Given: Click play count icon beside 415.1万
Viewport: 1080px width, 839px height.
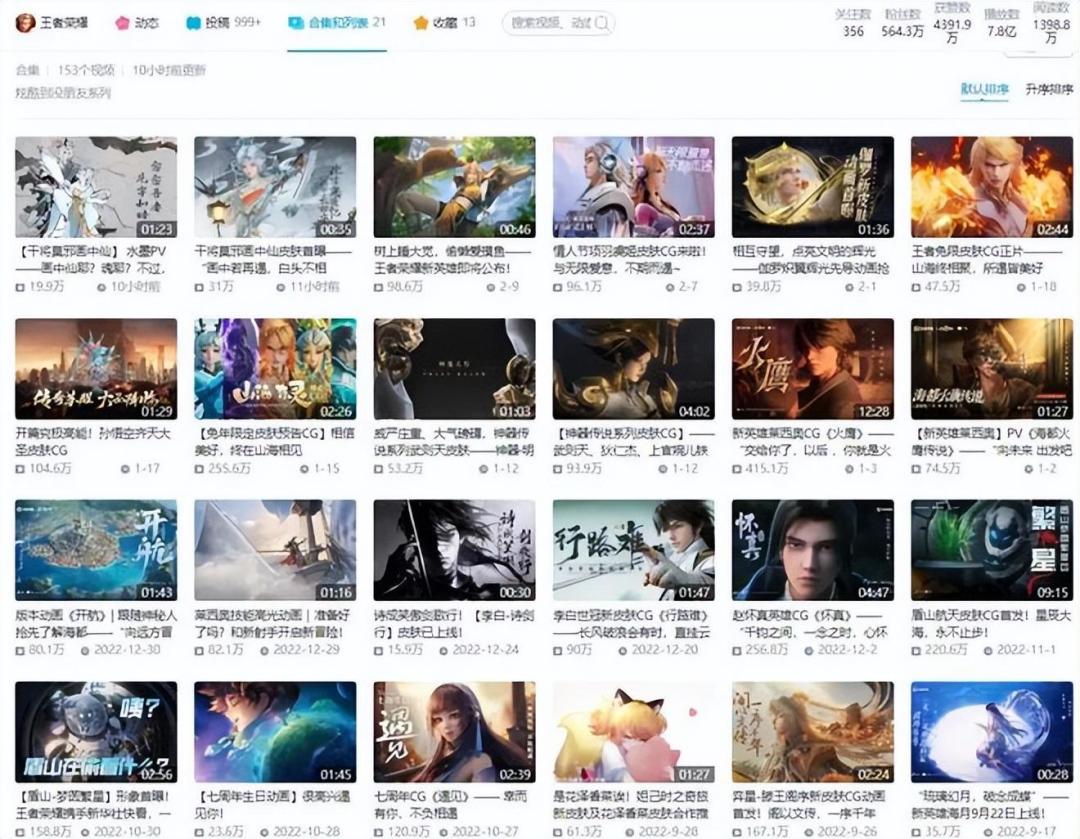Looking at the screenshot, I should (737, 468).
